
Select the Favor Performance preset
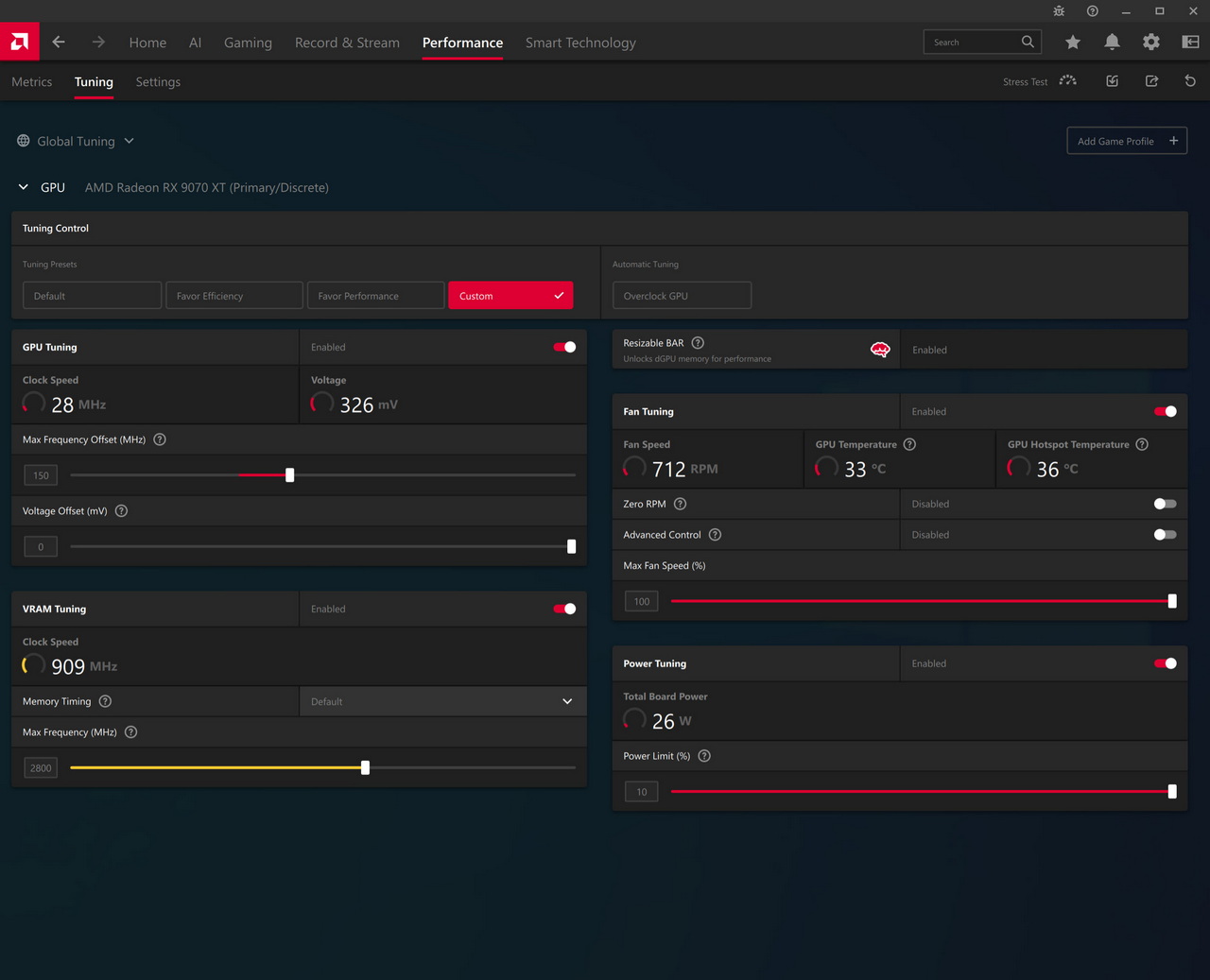pos(375,296)
